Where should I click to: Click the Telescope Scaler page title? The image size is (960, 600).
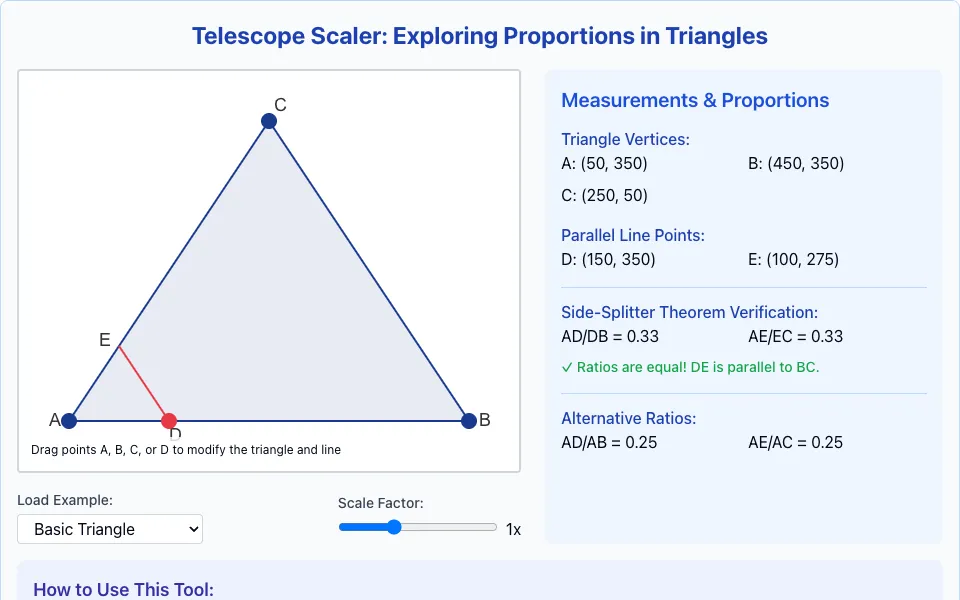[479, 36]
